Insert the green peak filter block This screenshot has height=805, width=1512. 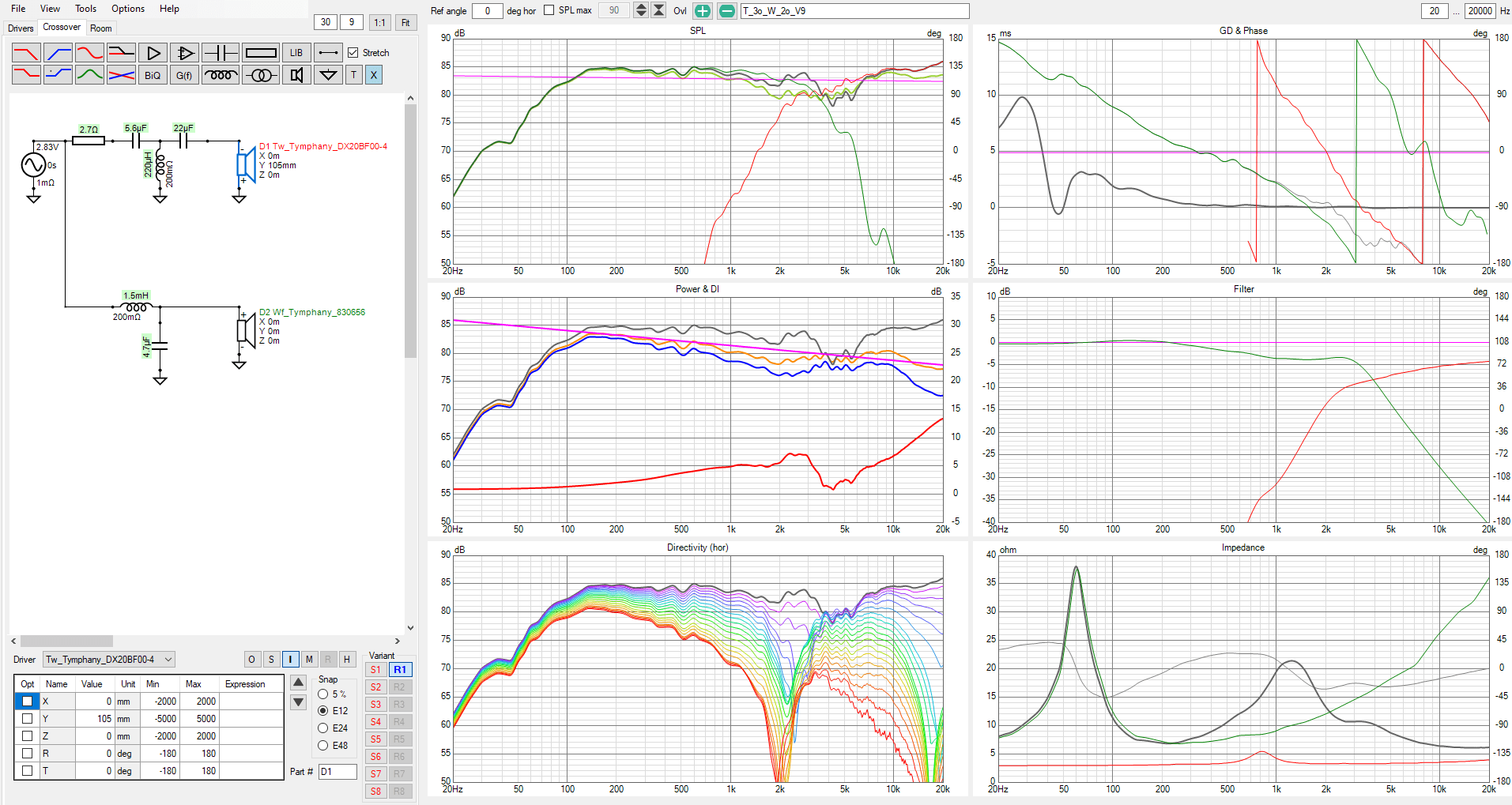click(89, 75)
